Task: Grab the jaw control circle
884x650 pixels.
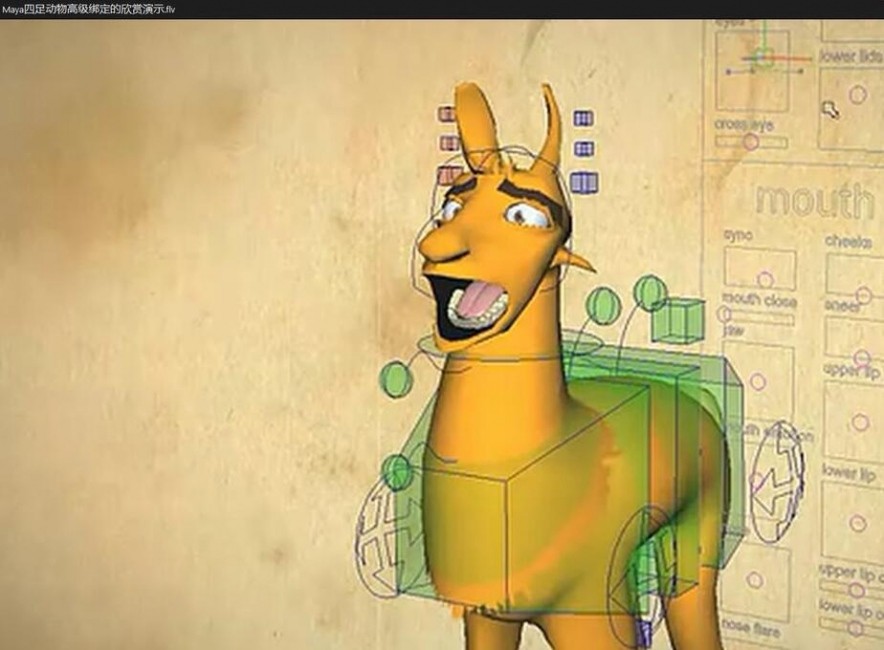Action: coord(758,382)
